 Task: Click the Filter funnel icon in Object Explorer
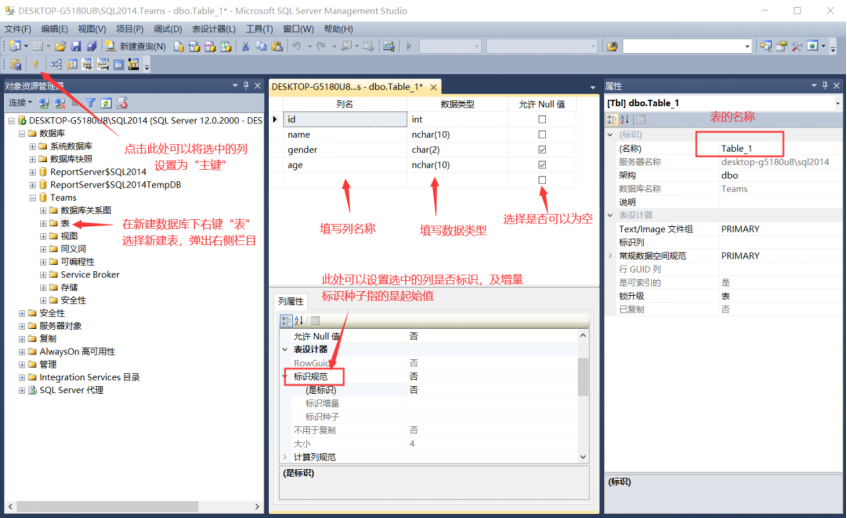pos(91,103)
